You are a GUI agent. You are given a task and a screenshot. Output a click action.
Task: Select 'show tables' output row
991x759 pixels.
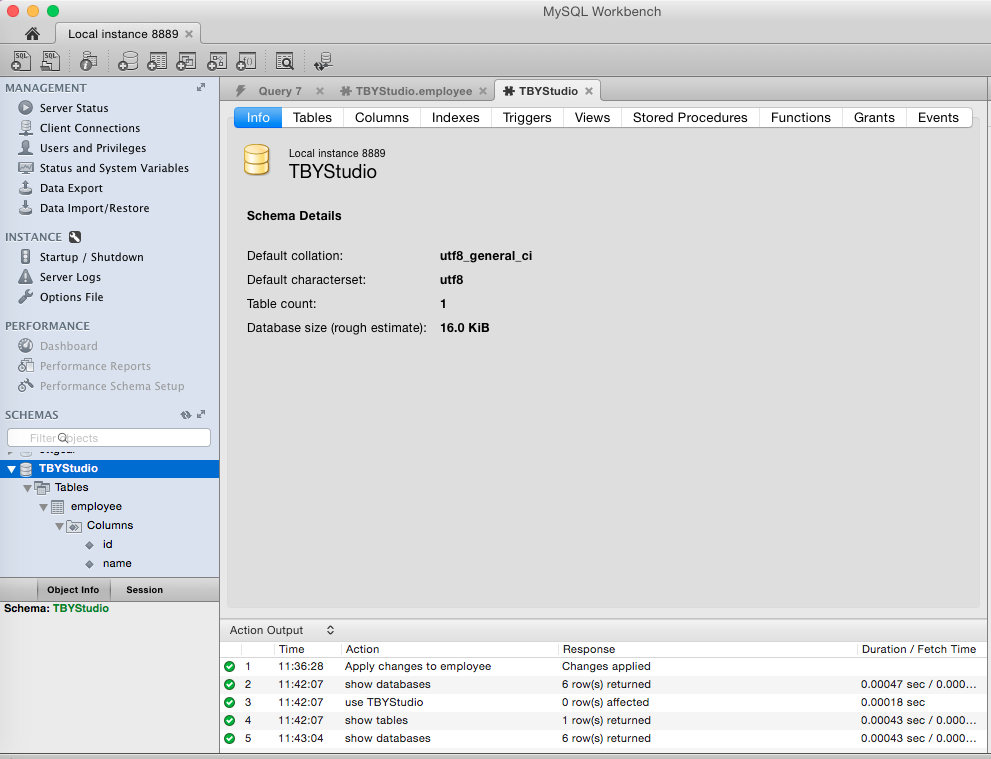pyautogui.click(x=603, y=720)
